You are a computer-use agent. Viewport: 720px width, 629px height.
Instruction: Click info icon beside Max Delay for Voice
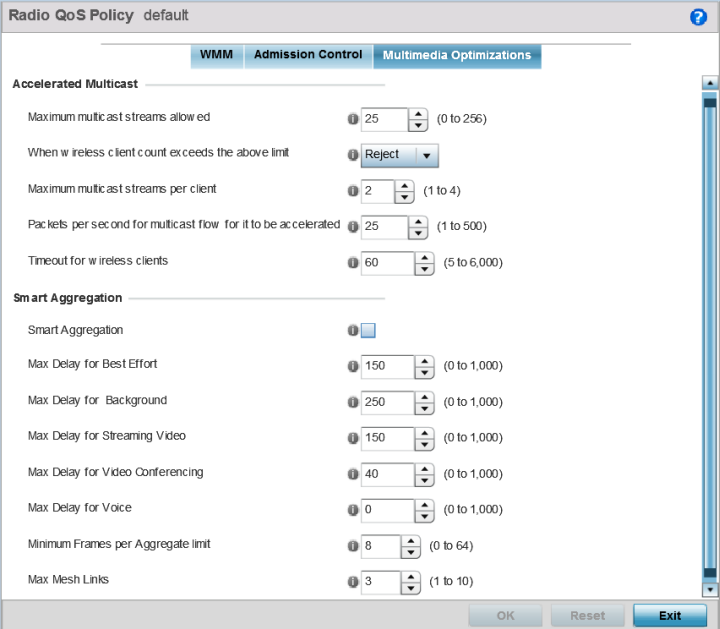tap(353, 510)
